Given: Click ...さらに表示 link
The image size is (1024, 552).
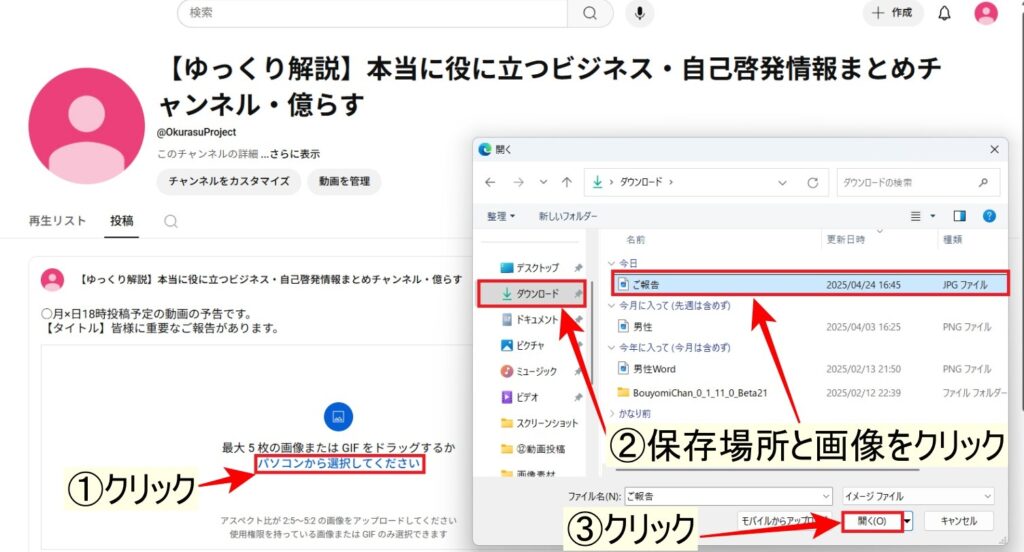Looking at the screenshot, I should [x=290, y=154].
